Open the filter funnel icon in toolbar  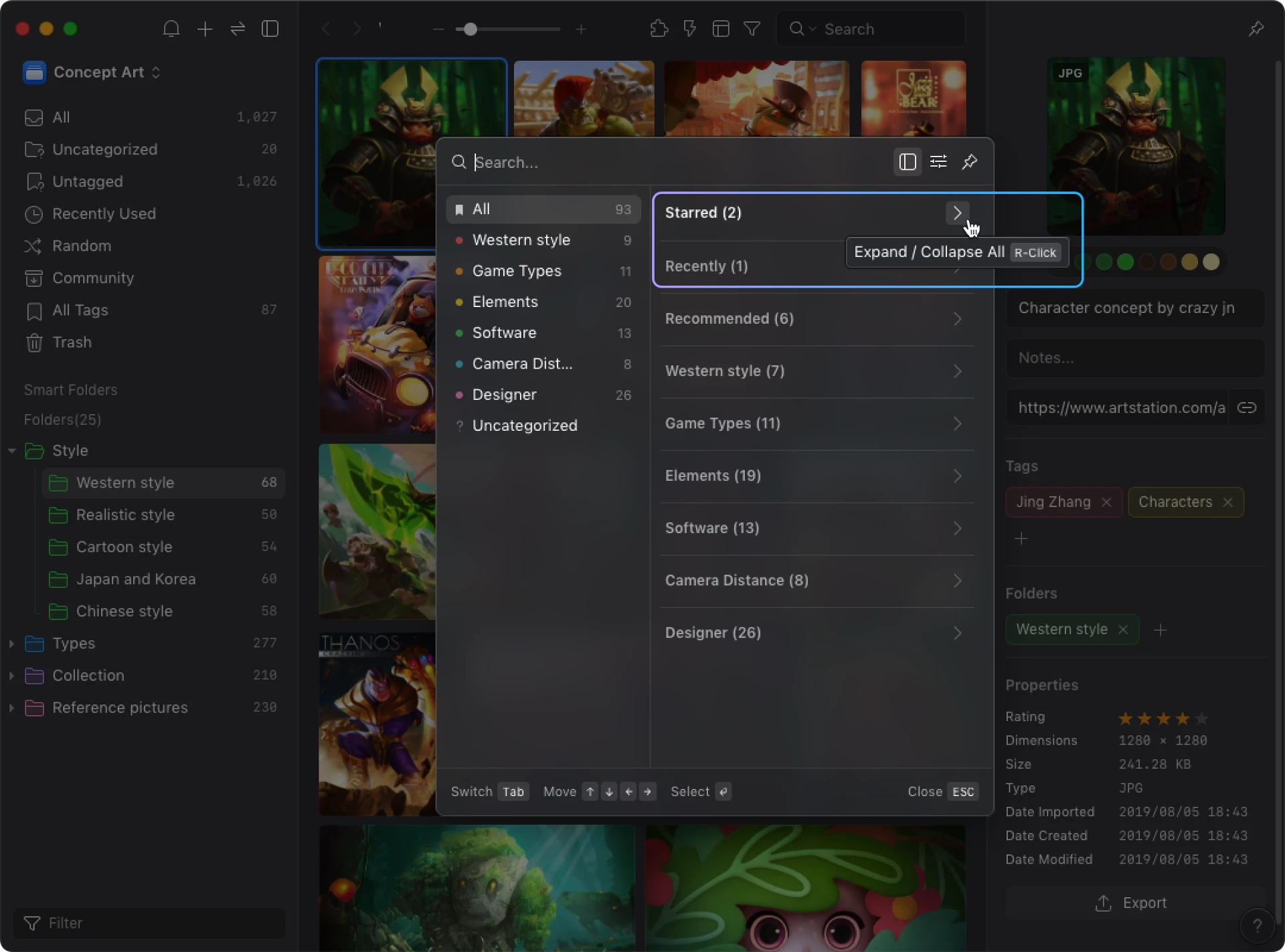coord(752,29)
